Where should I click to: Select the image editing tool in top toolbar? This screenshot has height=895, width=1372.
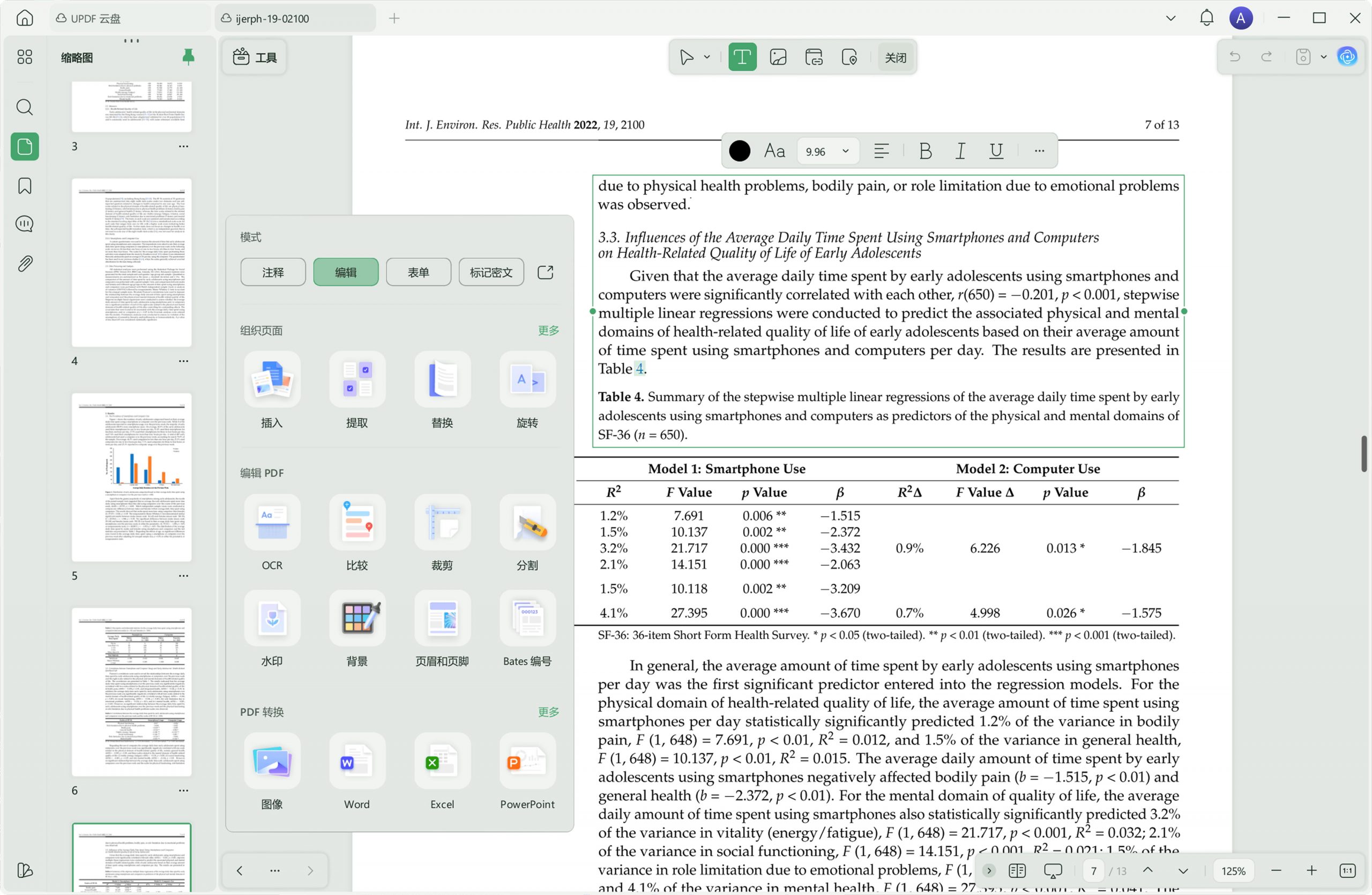tap(778, 57)
